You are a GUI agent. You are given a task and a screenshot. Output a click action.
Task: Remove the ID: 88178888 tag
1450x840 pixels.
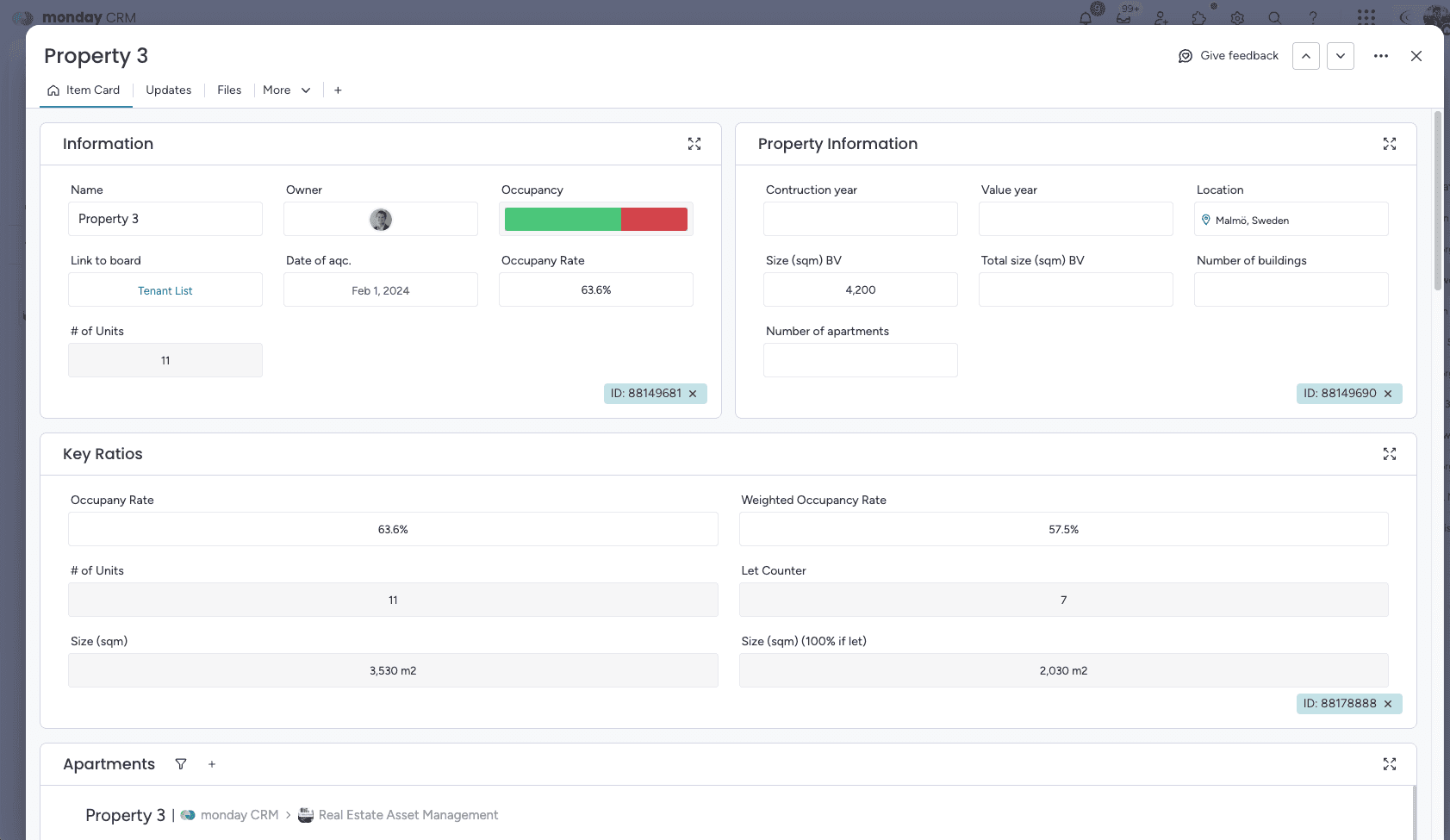(x=1388, y=704)
